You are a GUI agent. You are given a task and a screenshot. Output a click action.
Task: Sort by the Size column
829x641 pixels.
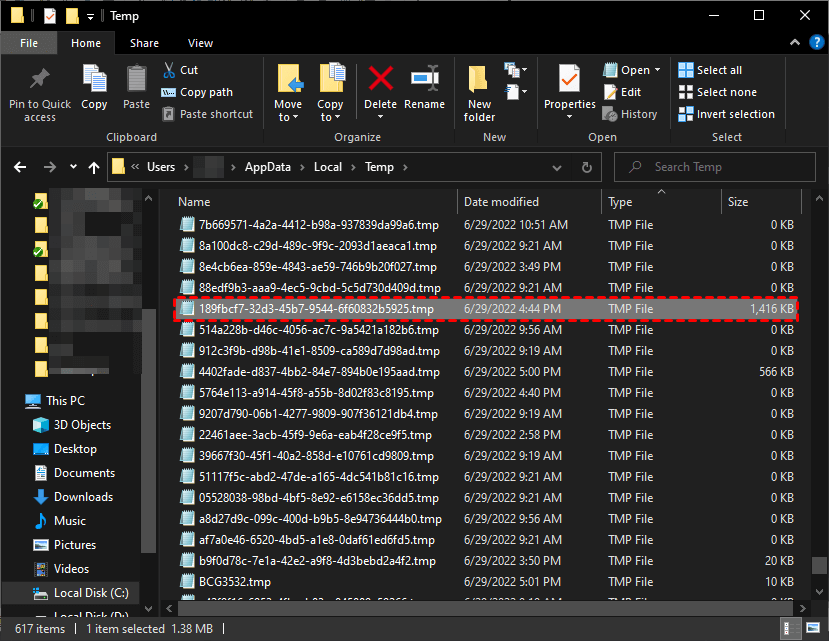click(738, 202)
